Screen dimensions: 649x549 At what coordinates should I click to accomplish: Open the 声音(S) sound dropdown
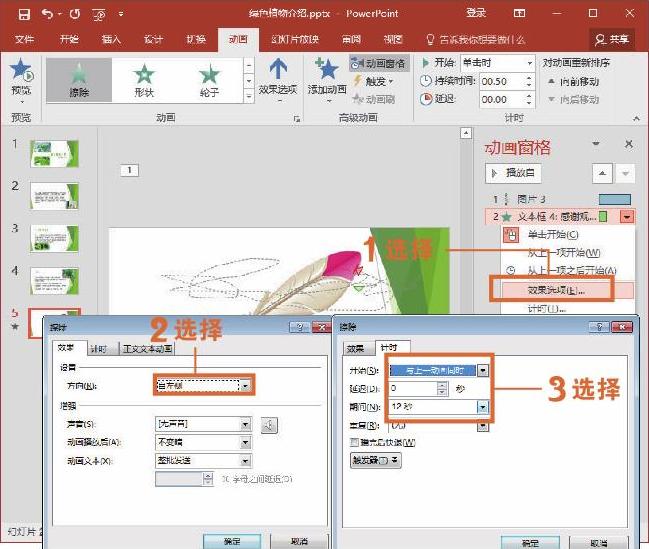[245, 424]
